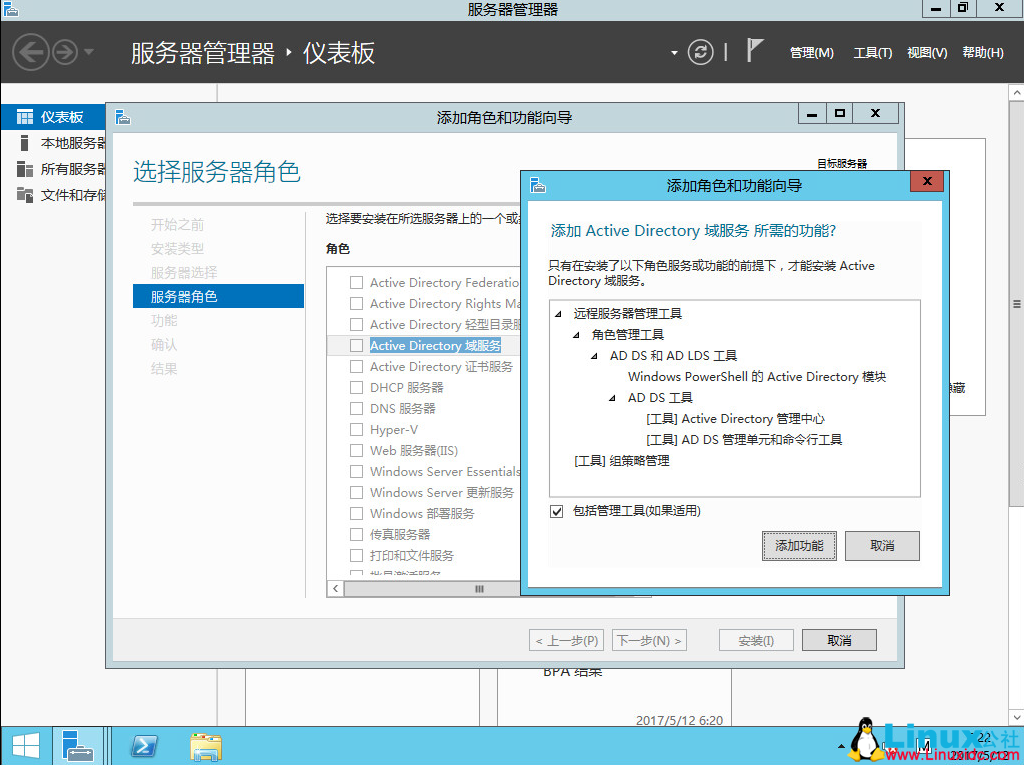Collapse the AD DS 工具 tree node

pyautogui.click(x=612, y=397)
